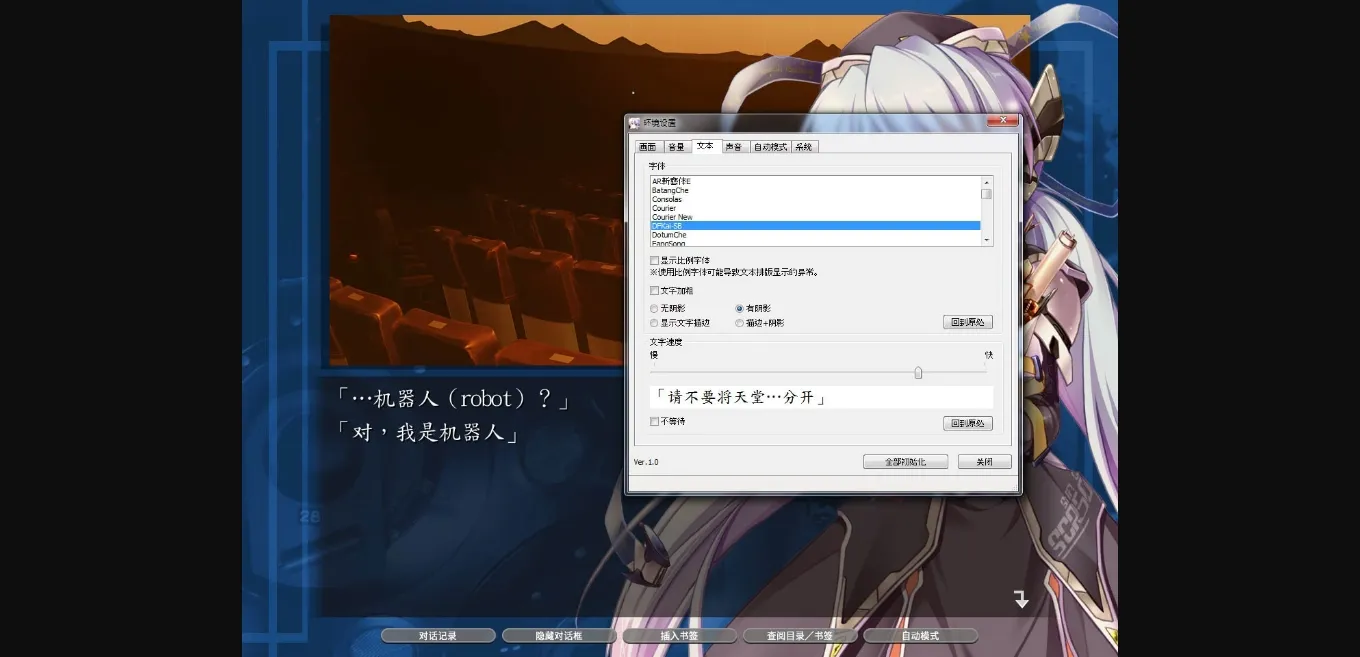Open the 对话记录 dialogue history
This screenshot has height=657, width=1360.
tap(437, 634)
